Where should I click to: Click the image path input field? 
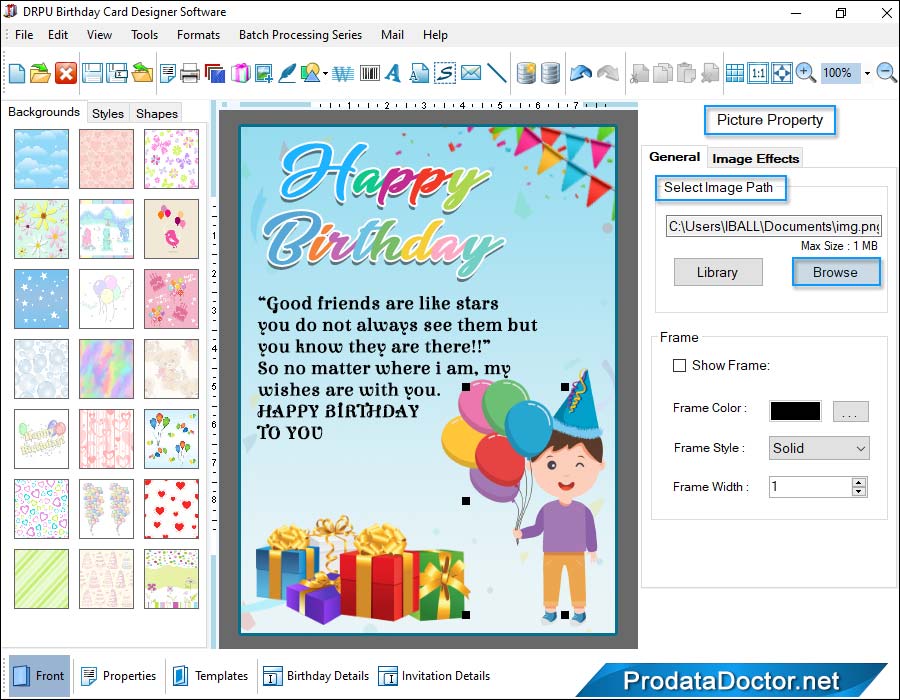pos(773,226)
